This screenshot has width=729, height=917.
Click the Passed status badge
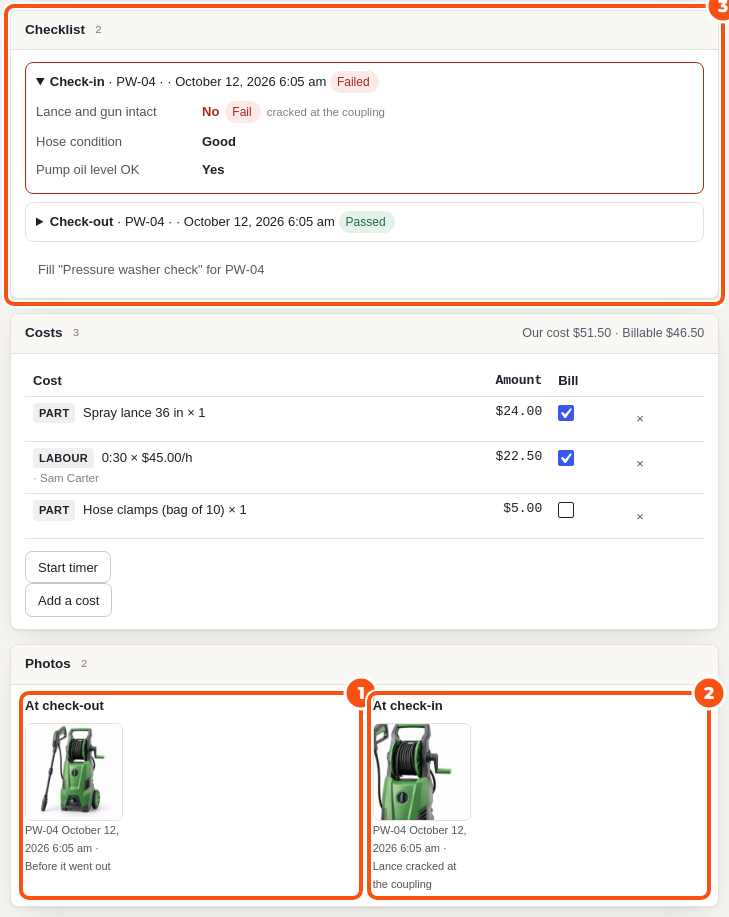pyautogui.click(x=365, y=222)
